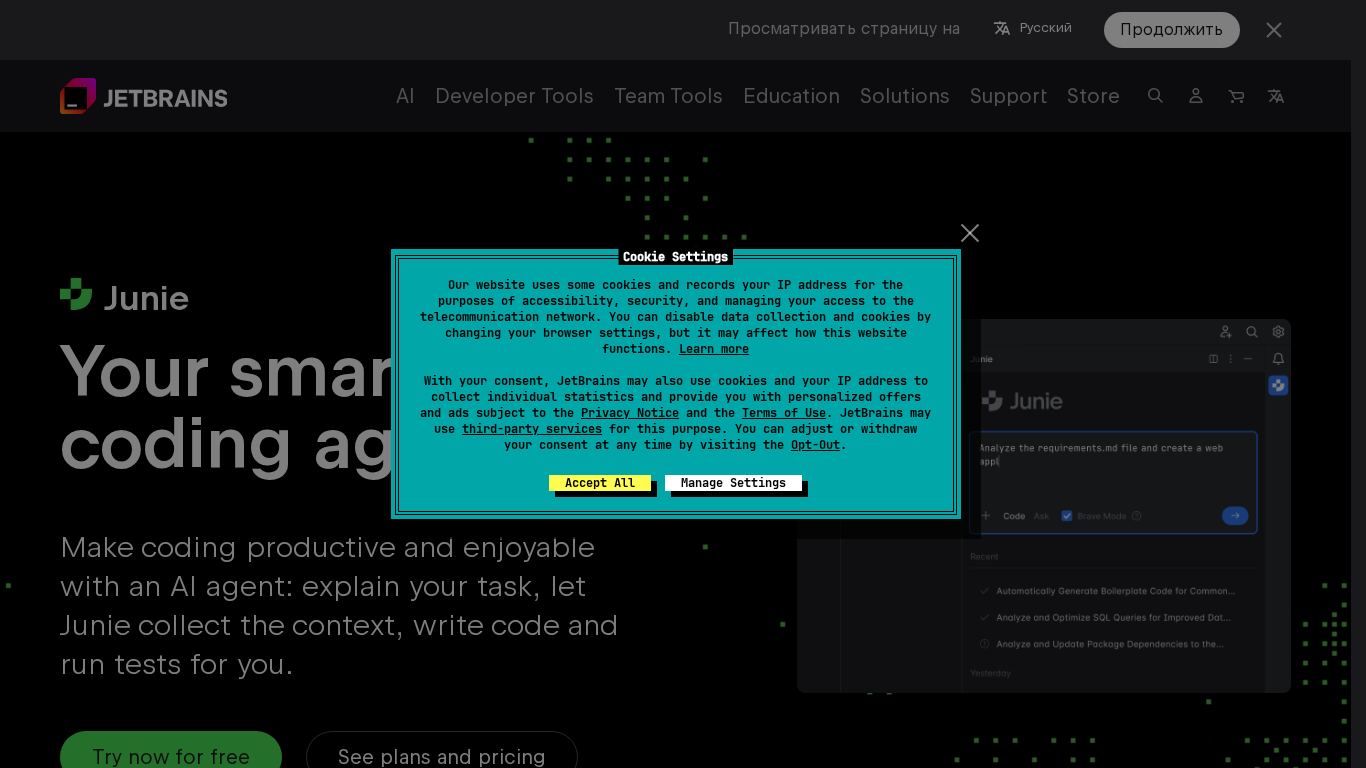Accept all cookies
Image resolution: width=1366 pixels, height=768 pixels.
[600, 483]
